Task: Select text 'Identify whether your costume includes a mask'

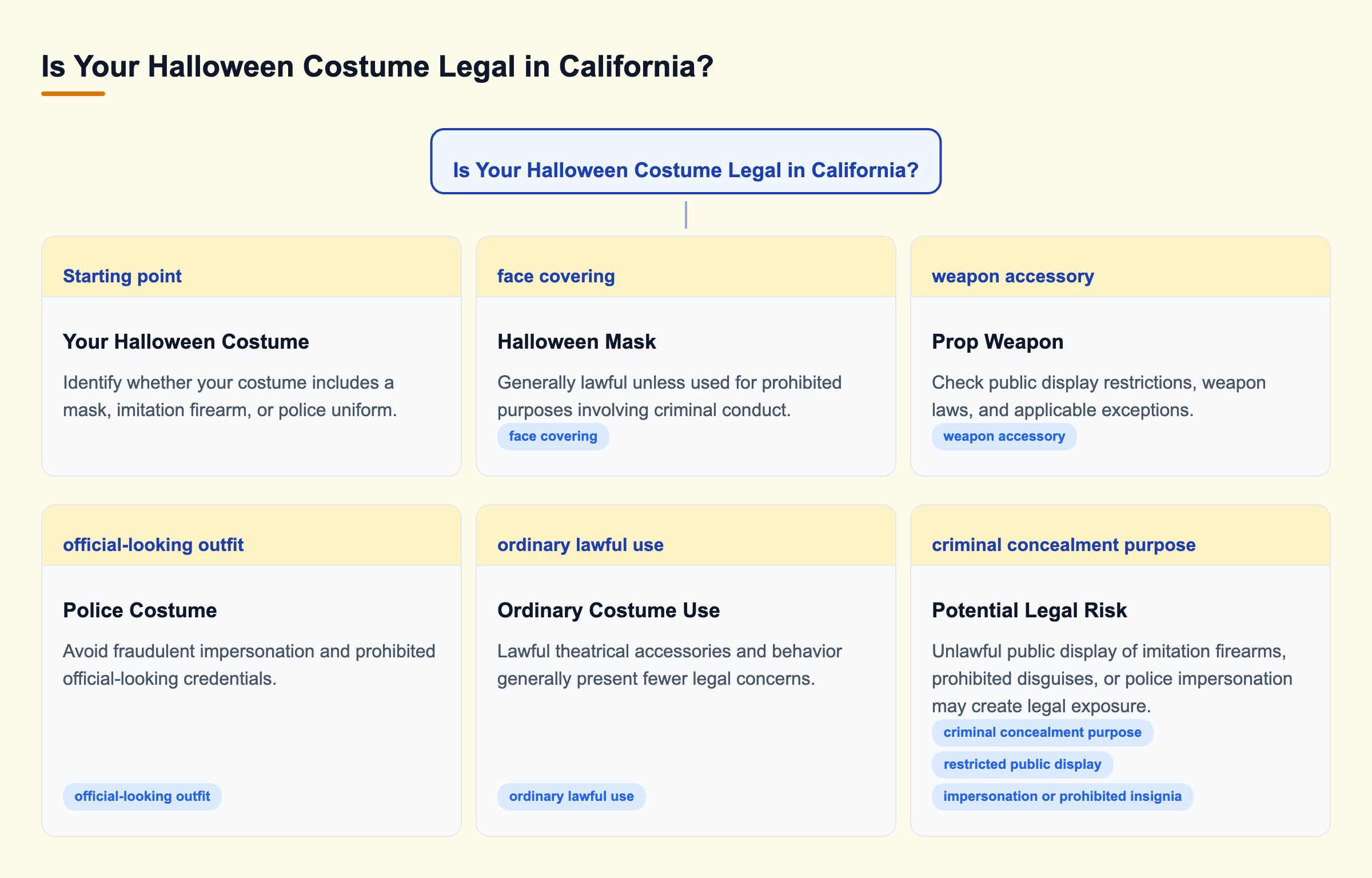Action: click(229, 396)
